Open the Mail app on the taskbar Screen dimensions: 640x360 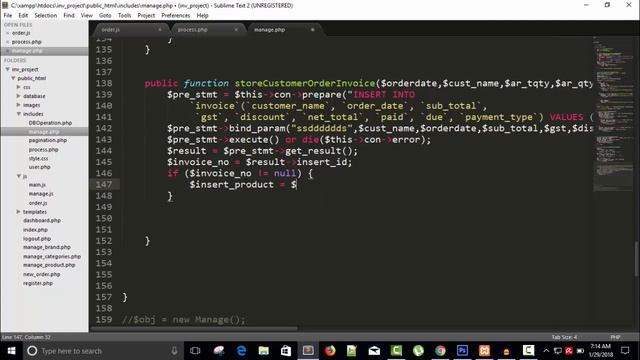coord(374,351)
